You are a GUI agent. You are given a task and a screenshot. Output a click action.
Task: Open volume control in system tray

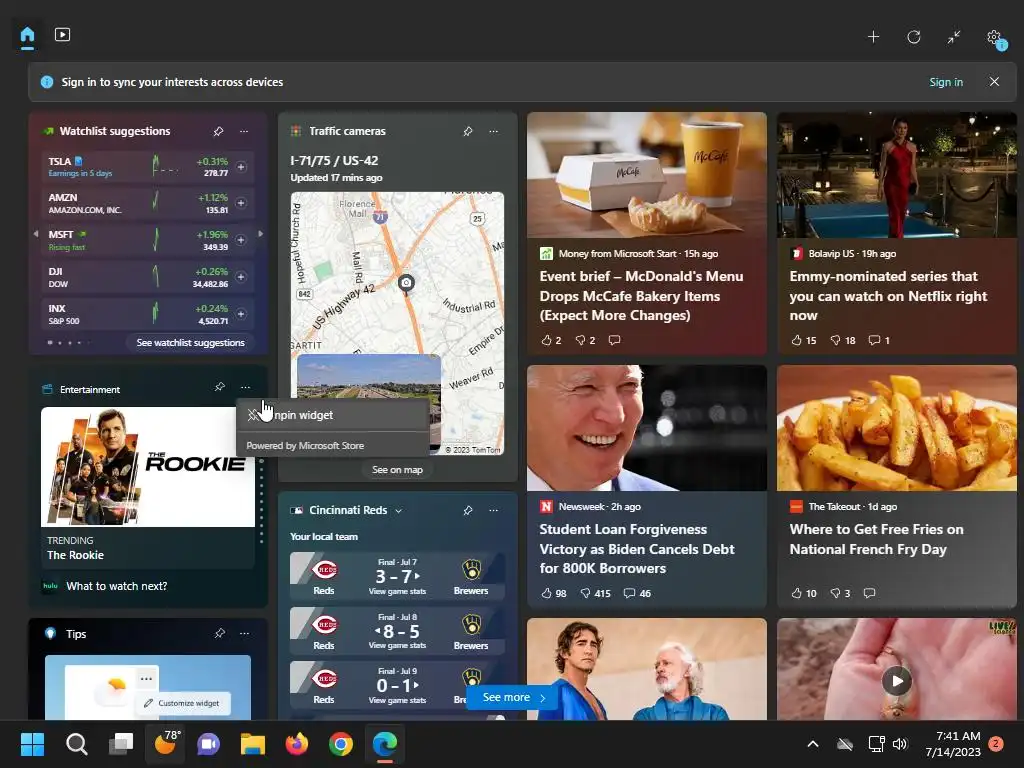900,744
